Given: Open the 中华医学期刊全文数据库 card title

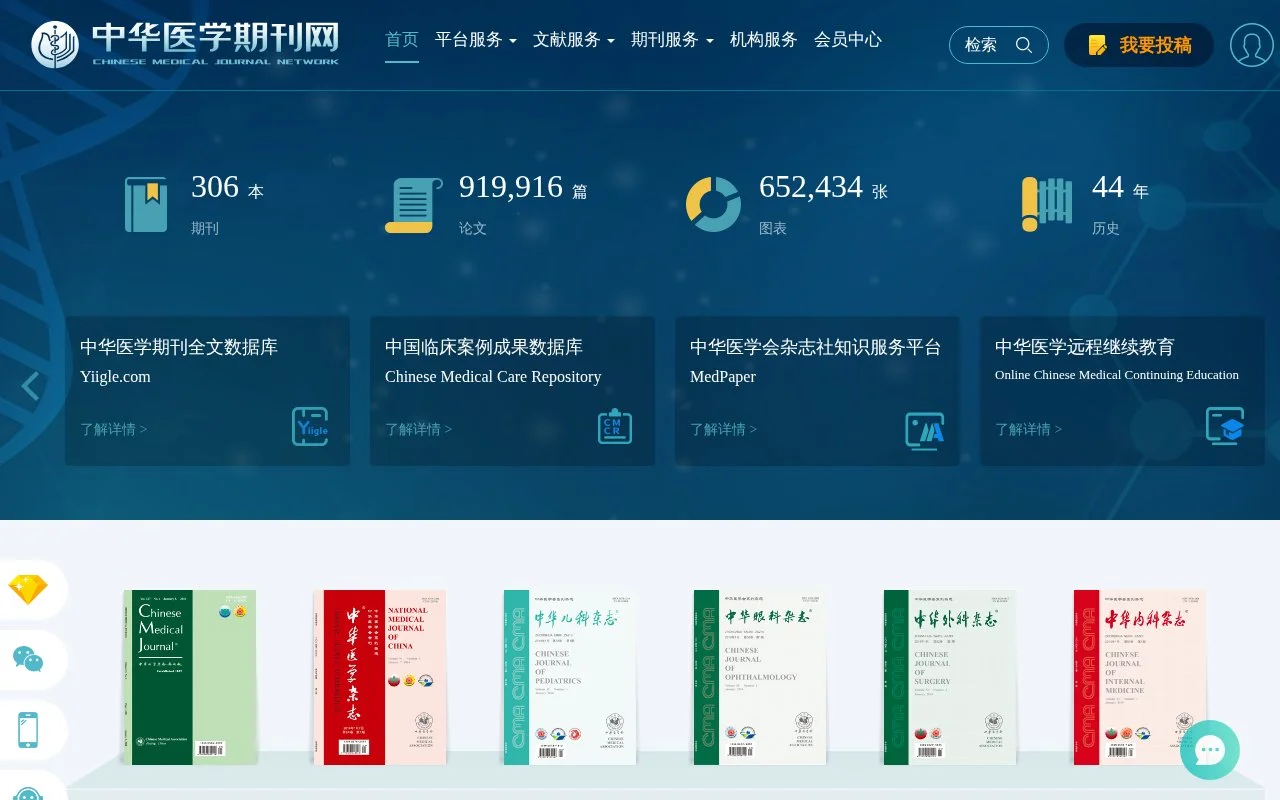Looking at the screenshot, I should click(x=179, y=347).
